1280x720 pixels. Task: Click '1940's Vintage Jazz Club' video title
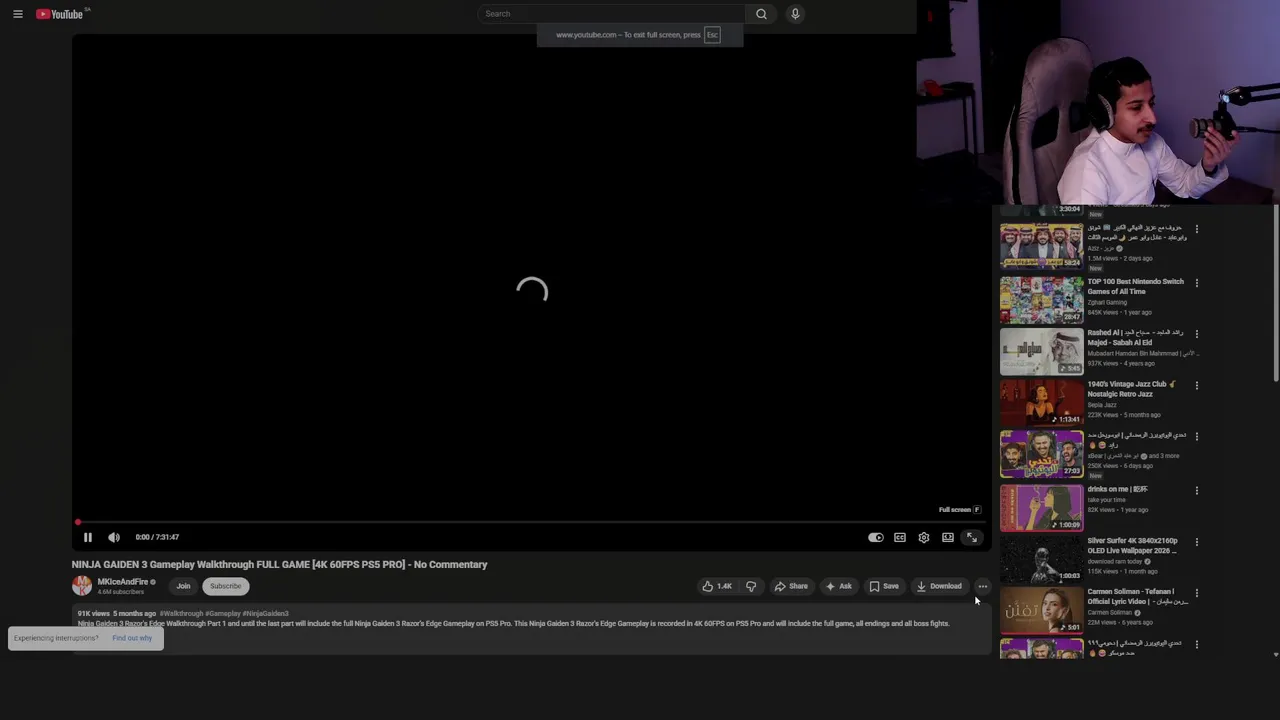[x=1131, y=389]
